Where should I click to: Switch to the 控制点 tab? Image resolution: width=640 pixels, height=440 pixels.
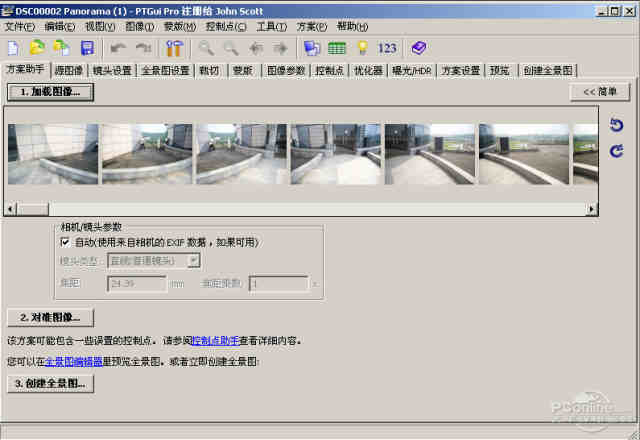[x=329, y=71]
